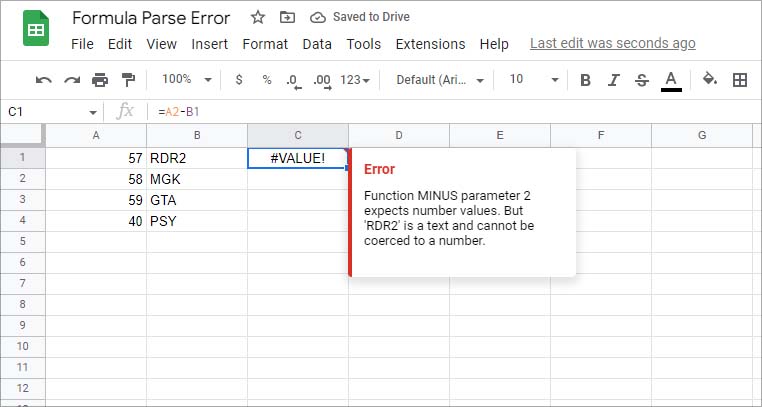The height and width of the screenshot is (407, 762).
Task: Click the Redo arrow icon
Action: click(x=72, y=80)
